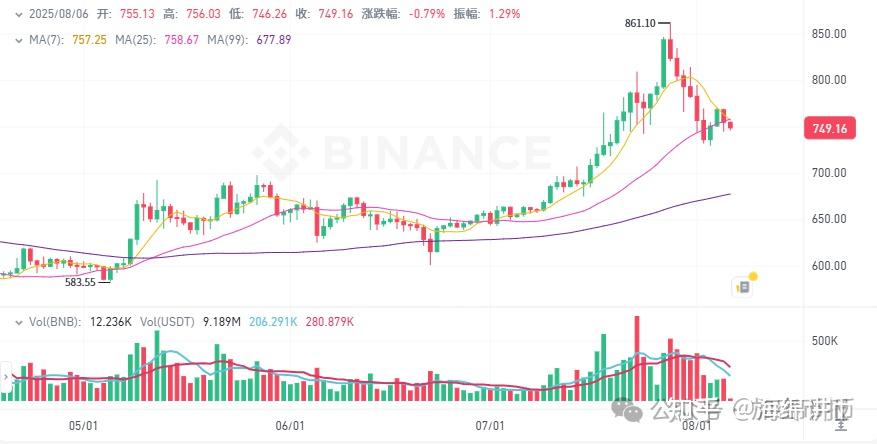Click the 07/01 date on time axis
The image size is (877, 444).
click(x=489, y=425)
